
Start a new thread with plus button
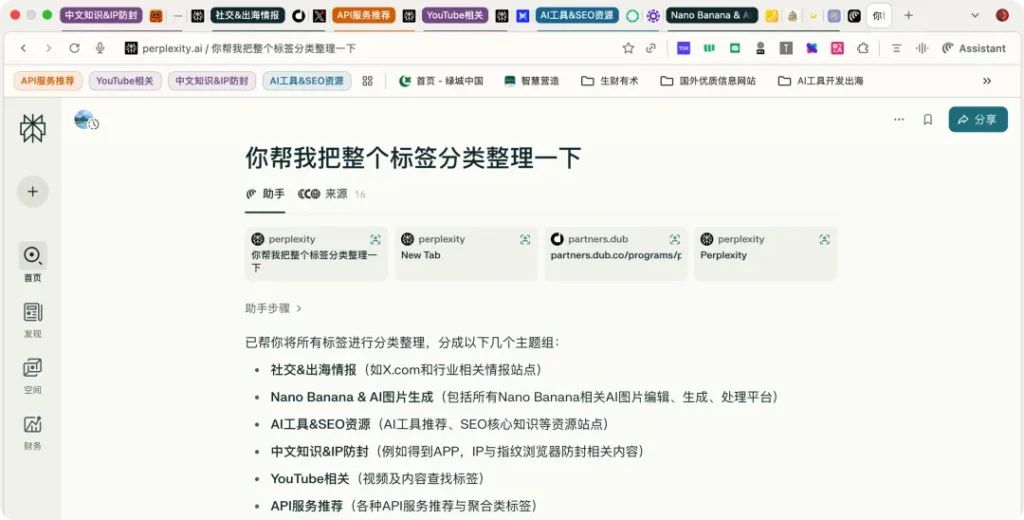point(33,191)
